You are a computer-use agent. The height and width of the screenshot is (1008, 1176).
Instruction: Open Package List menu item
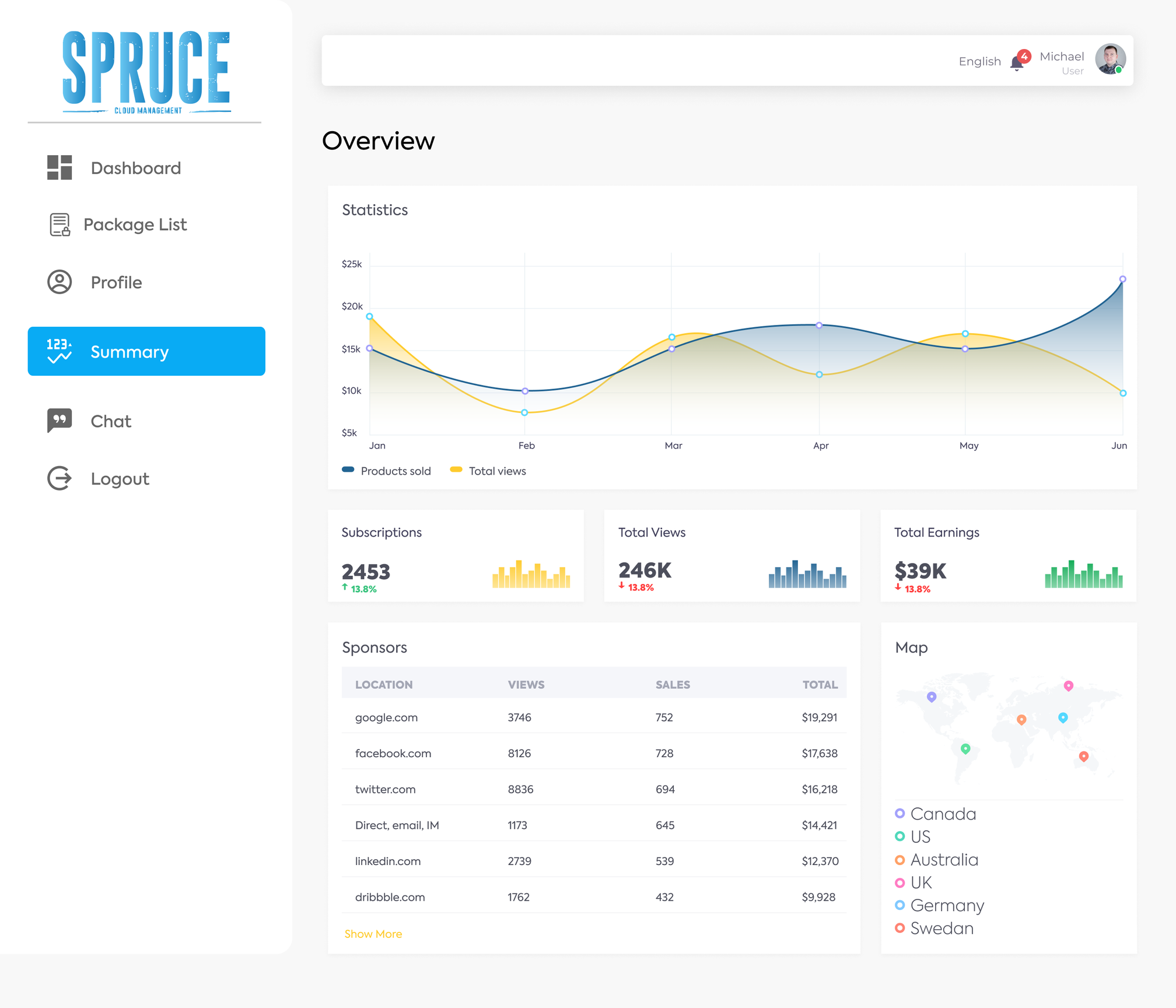tap(135, 225)
